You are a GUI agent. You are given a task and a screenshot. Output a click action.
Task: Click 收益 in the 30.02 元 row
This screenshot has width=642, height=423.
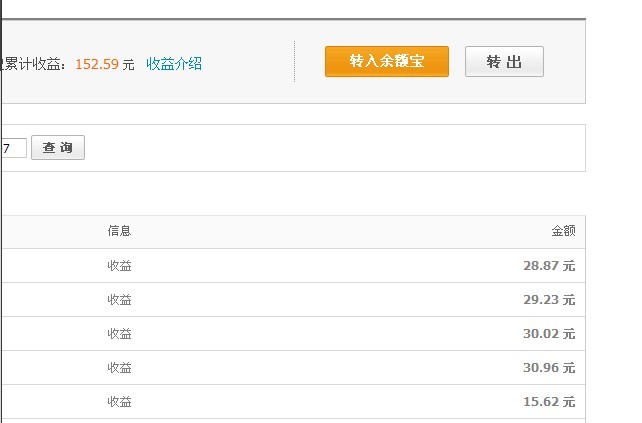120,334
